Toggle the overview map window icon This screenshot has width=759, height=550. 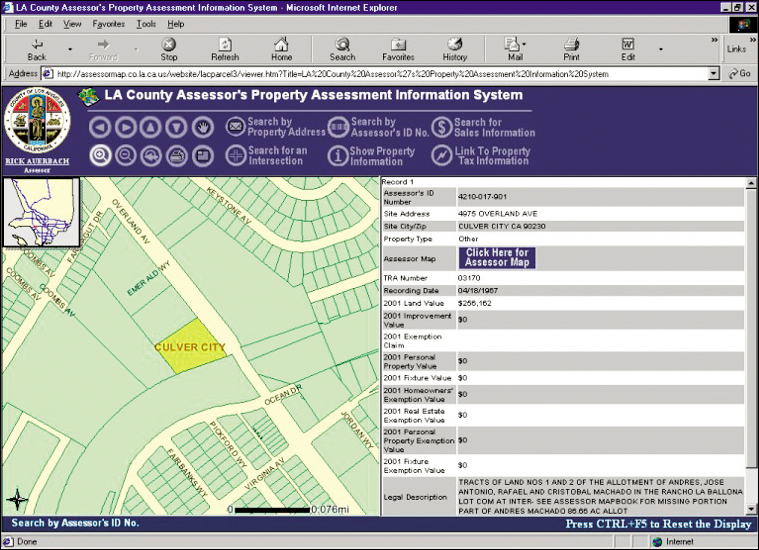203,156
